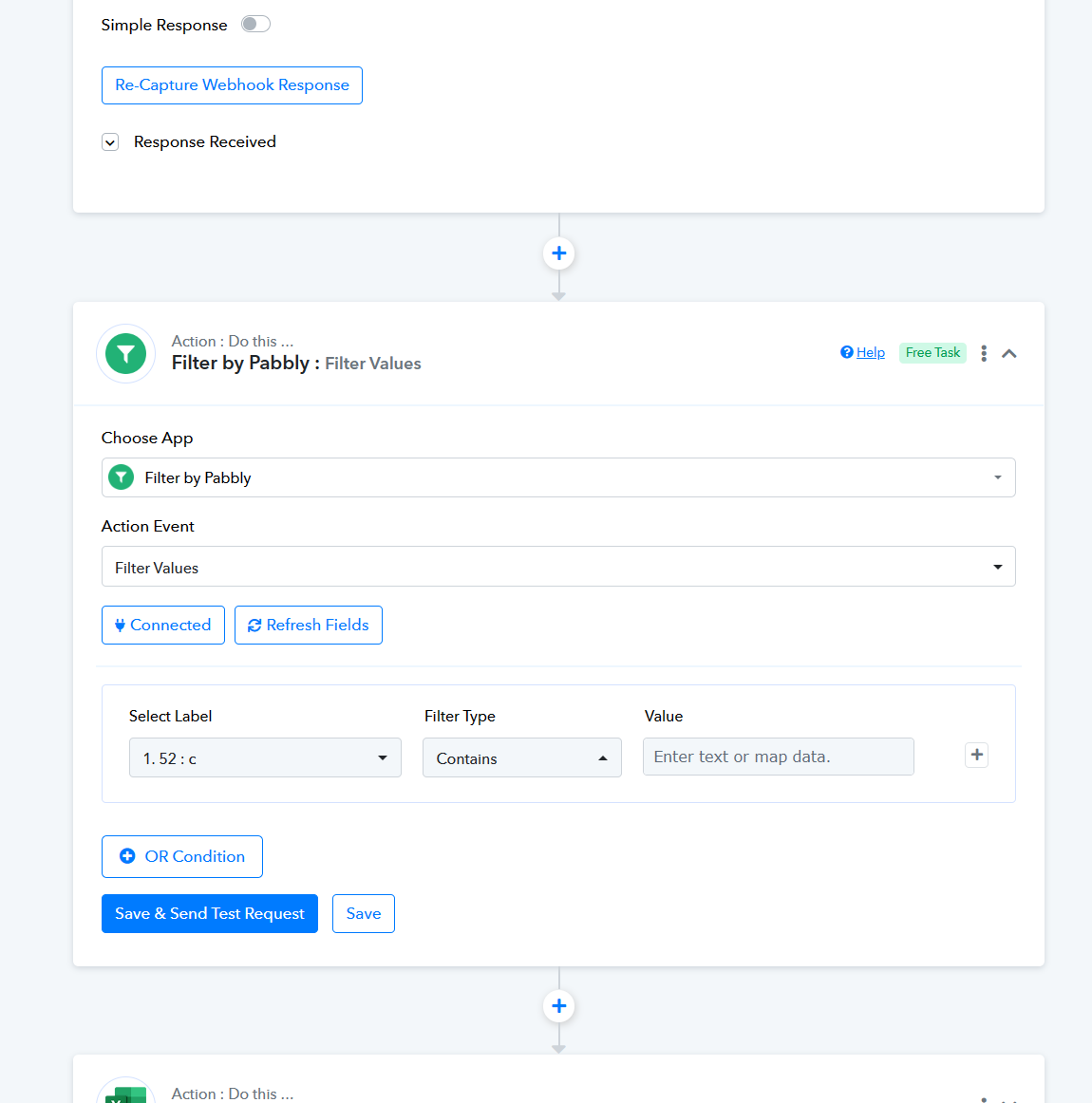Open the Choose App dropdown

pos(558,477)
